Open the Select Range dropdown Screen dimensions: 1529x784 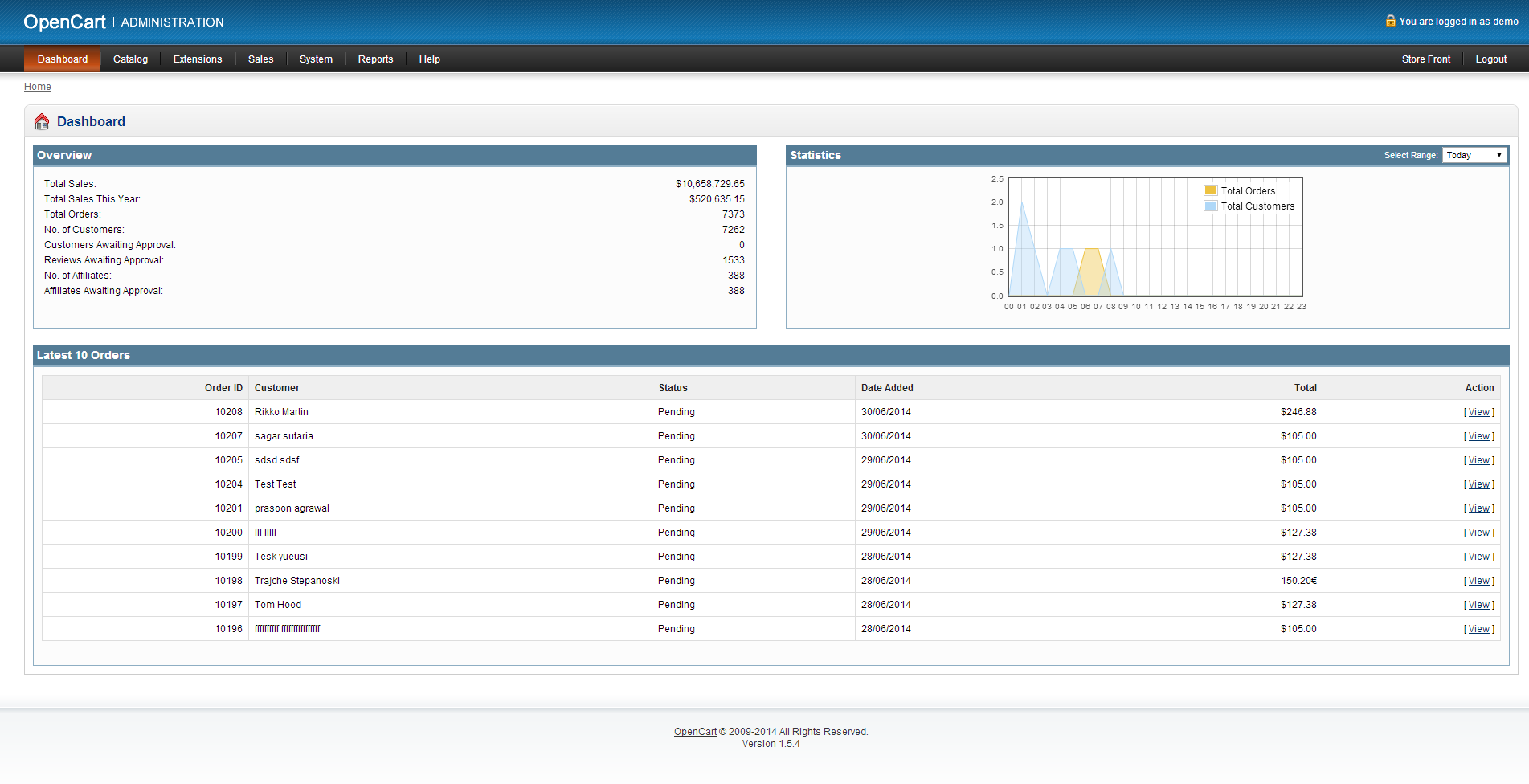1474,155
